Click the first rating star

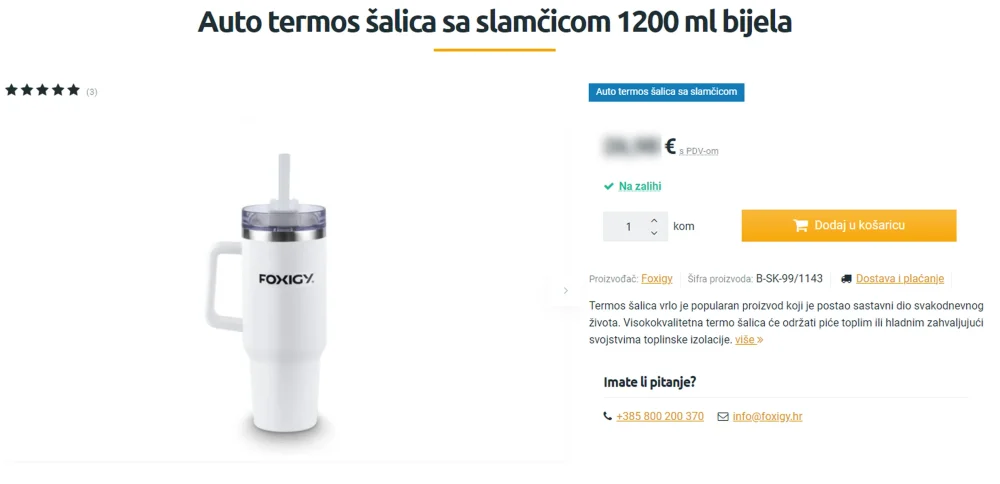[11, 90]
